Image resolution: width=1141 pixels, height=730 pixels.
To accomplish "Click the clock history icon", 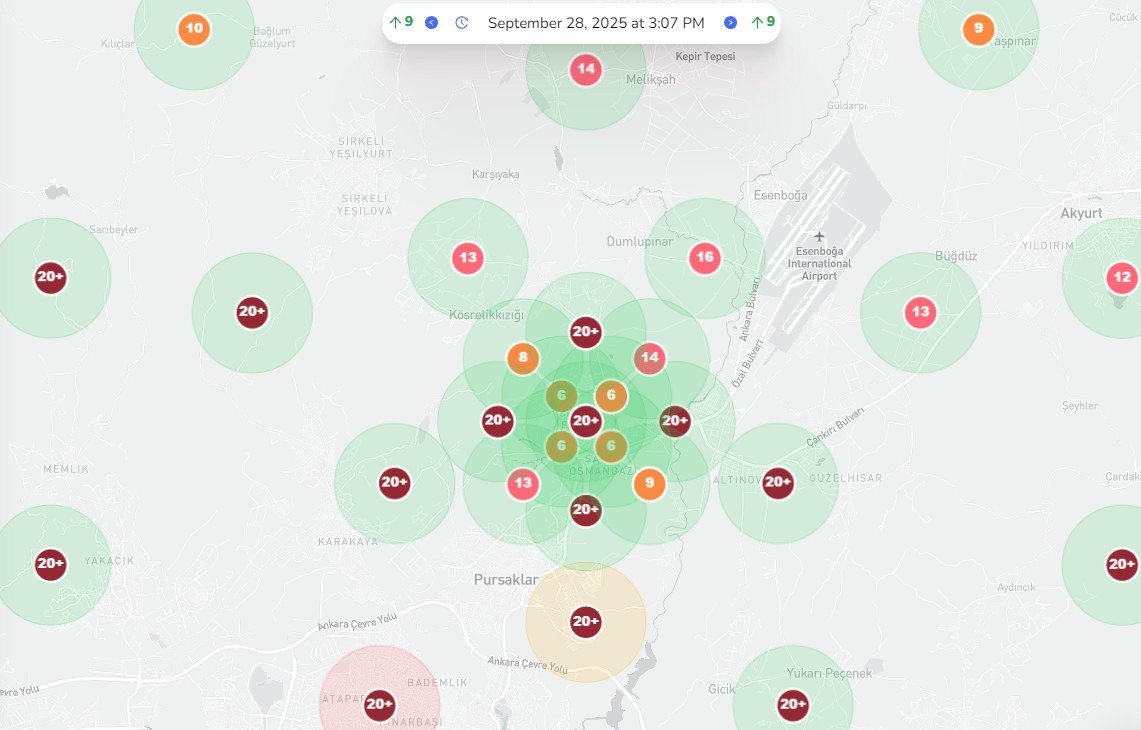I will pyautogui.click(x=461, y=22).
